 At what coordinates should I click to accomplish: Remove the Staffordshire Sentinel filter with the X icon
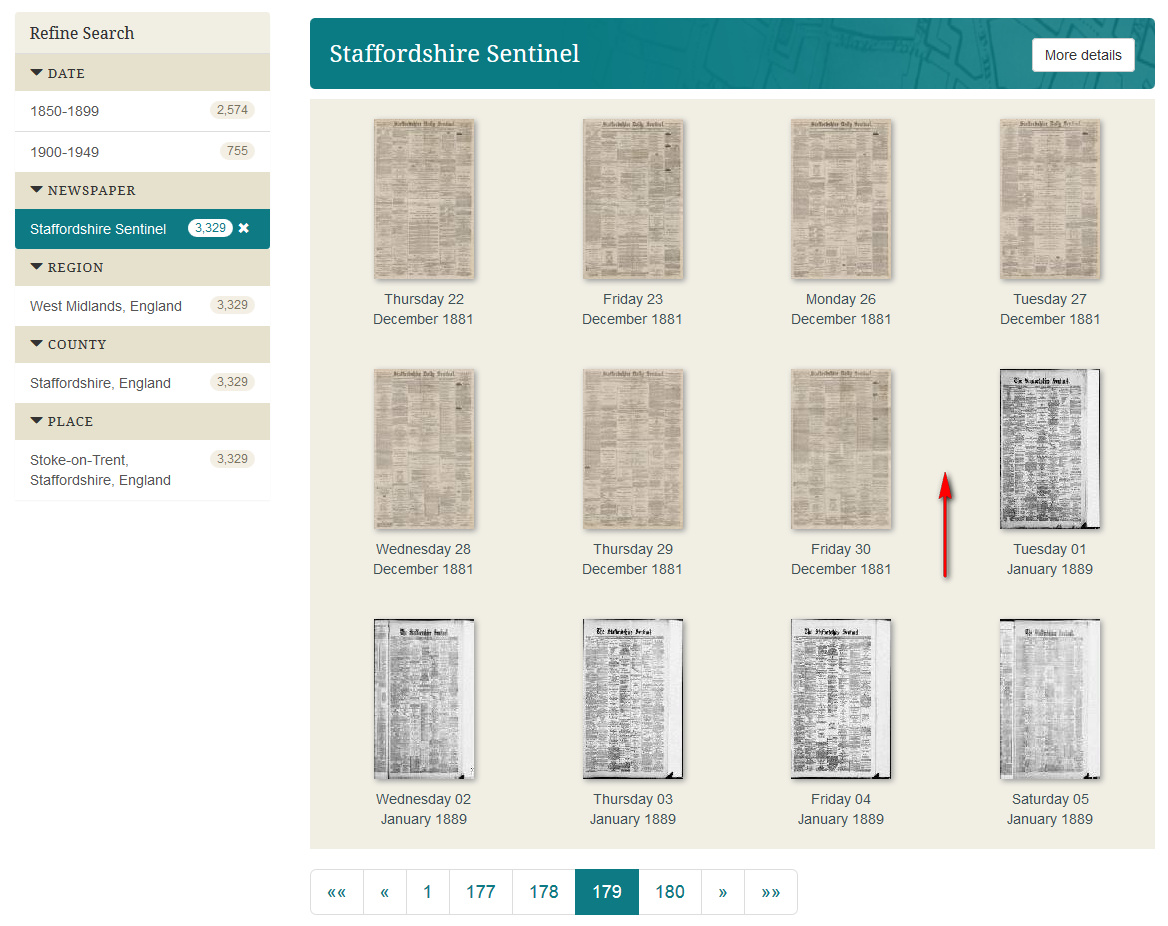tap(243, 229)
